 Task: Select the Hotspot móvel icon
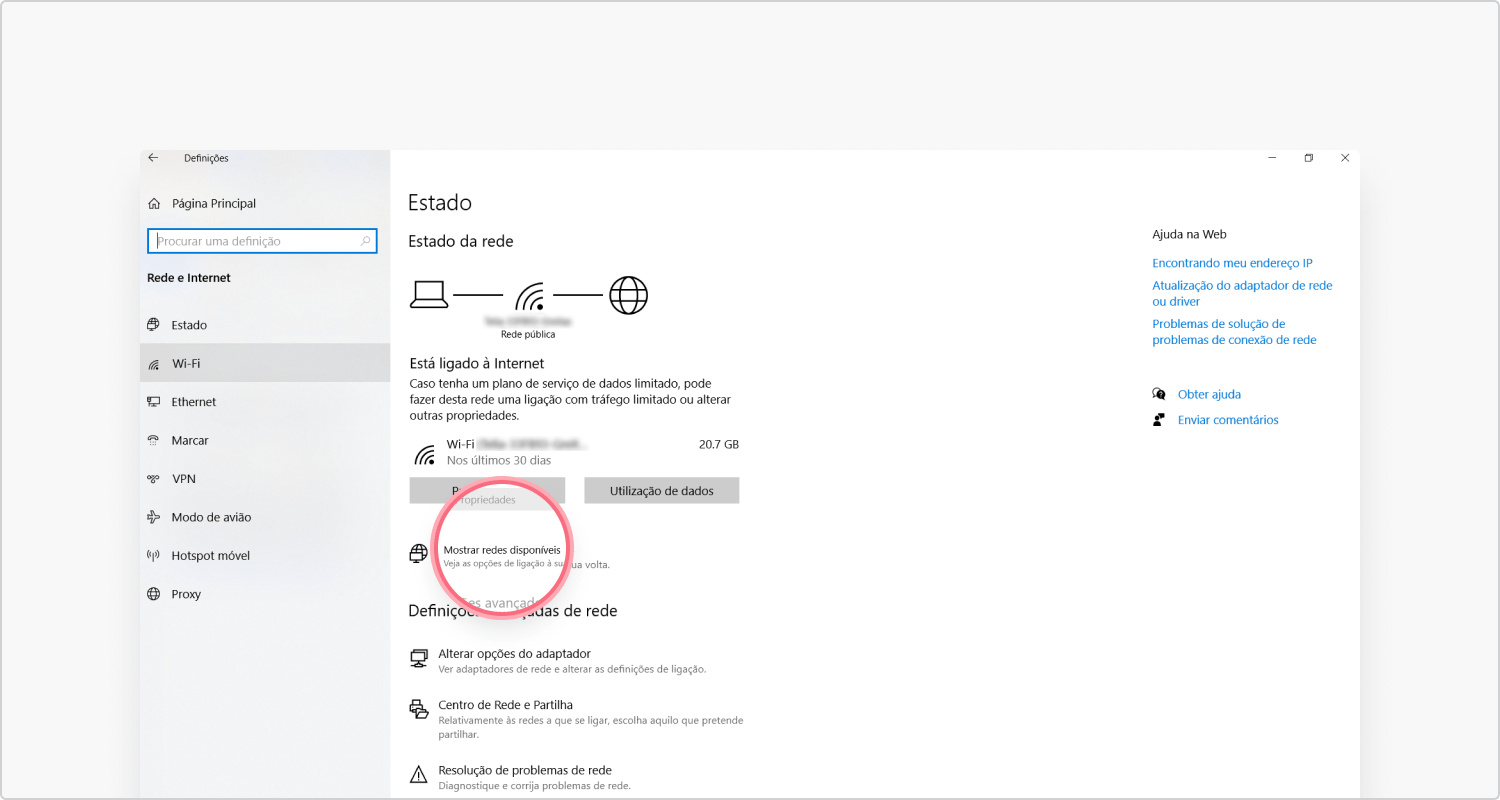153,556
